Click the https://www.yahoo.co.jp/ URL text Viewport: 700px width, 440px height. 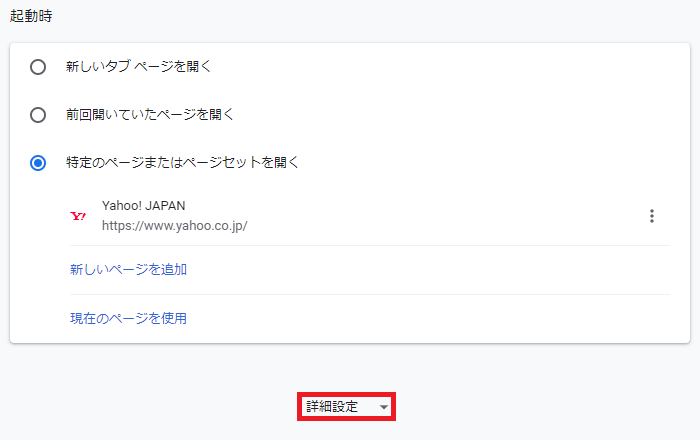(x=175, y=226)
